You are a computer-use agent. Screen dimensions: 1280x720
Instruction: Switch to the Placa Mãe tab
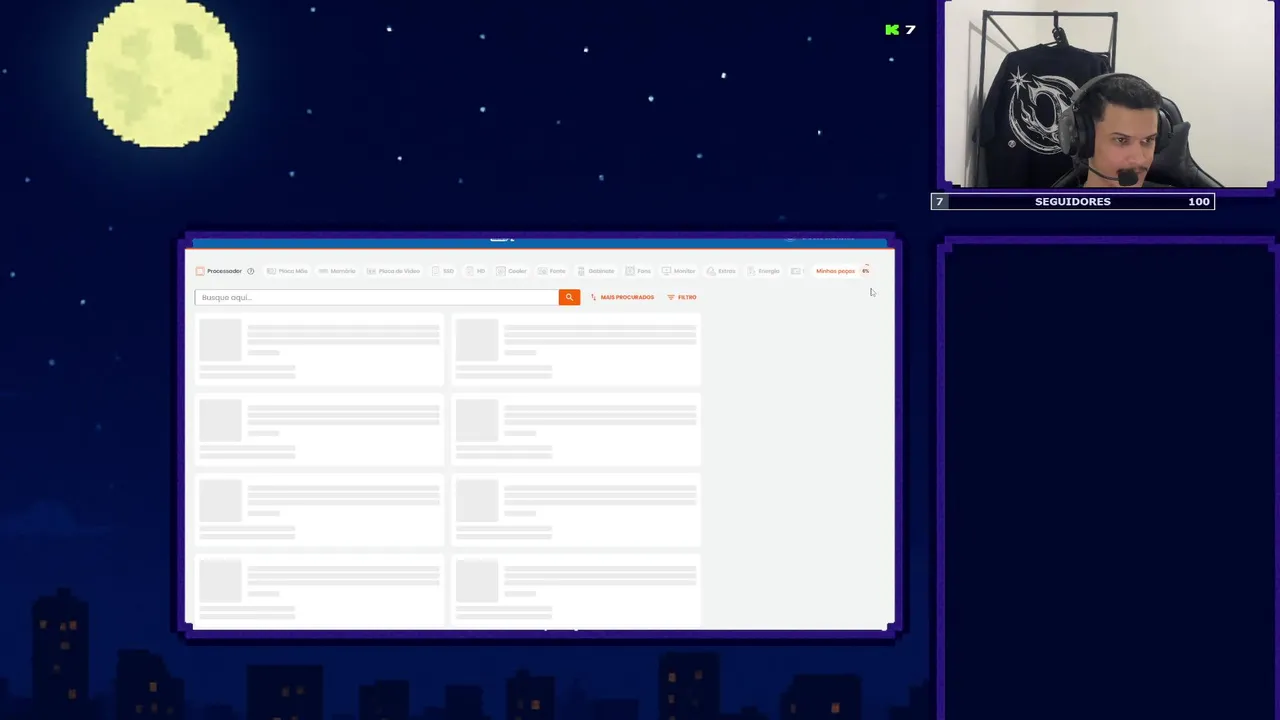click(287, 271)
